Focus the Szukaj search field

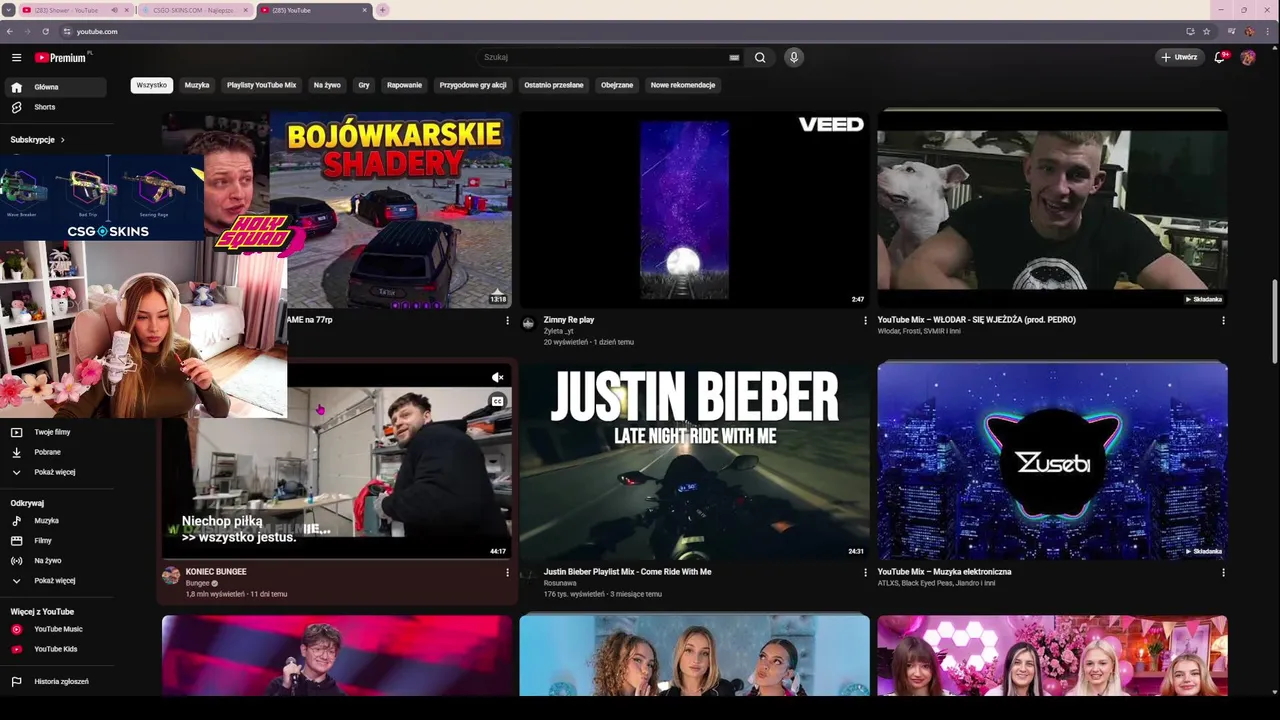(605, 58)
